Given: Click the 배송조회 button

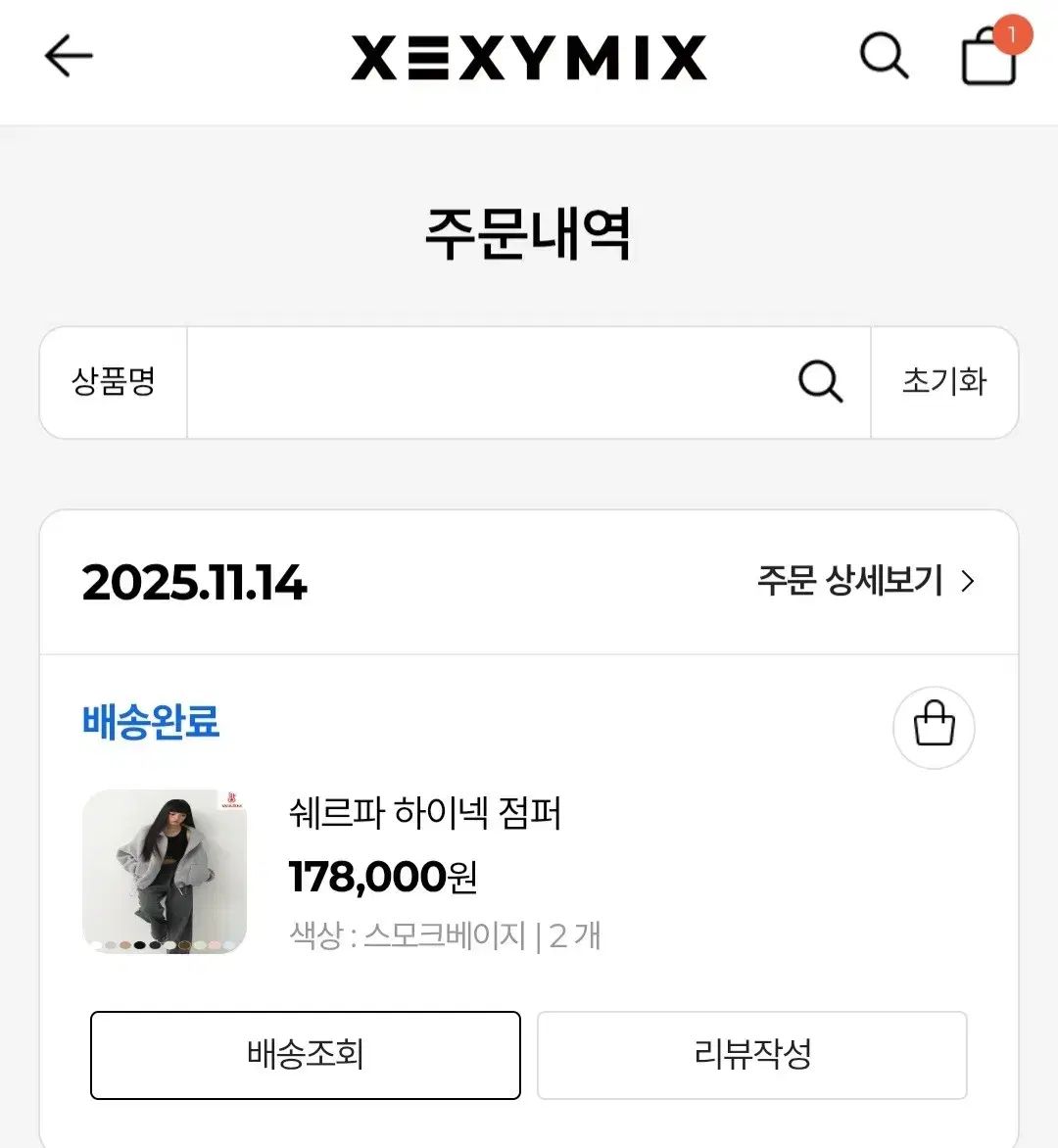Looking at the screenshot, I should 306,1055.
